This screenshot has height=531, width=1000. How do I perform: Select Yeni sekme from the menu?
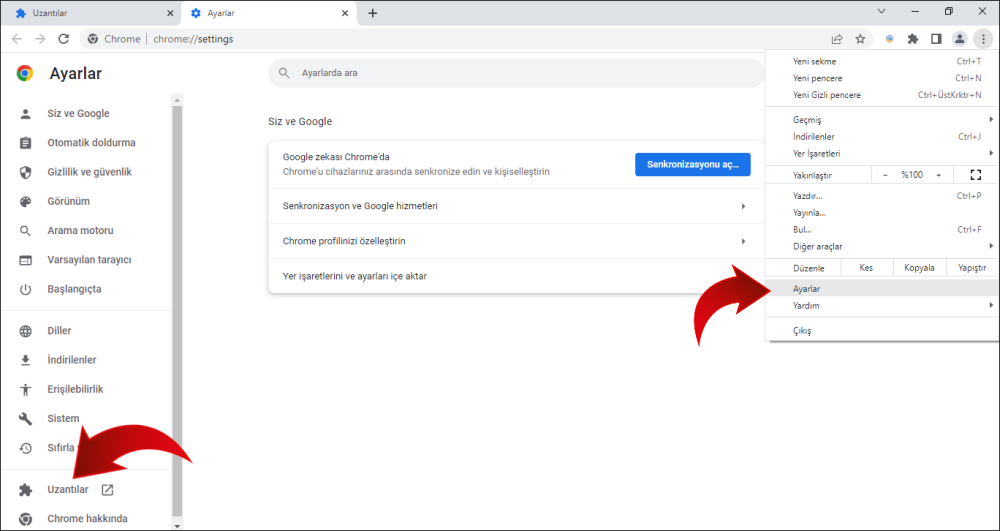tap(883, 61)
